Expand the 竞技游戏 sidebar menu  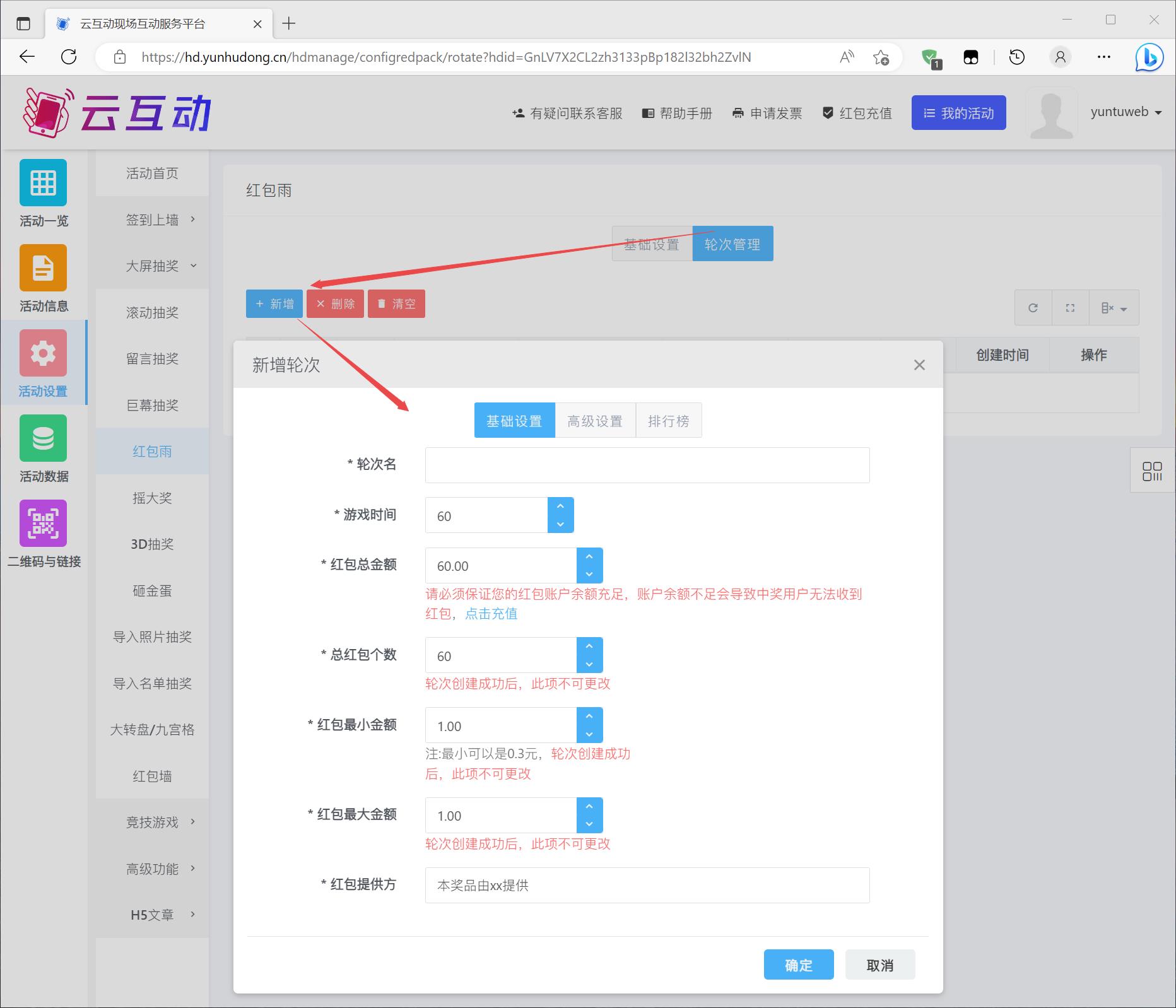(x=152, y=822)
